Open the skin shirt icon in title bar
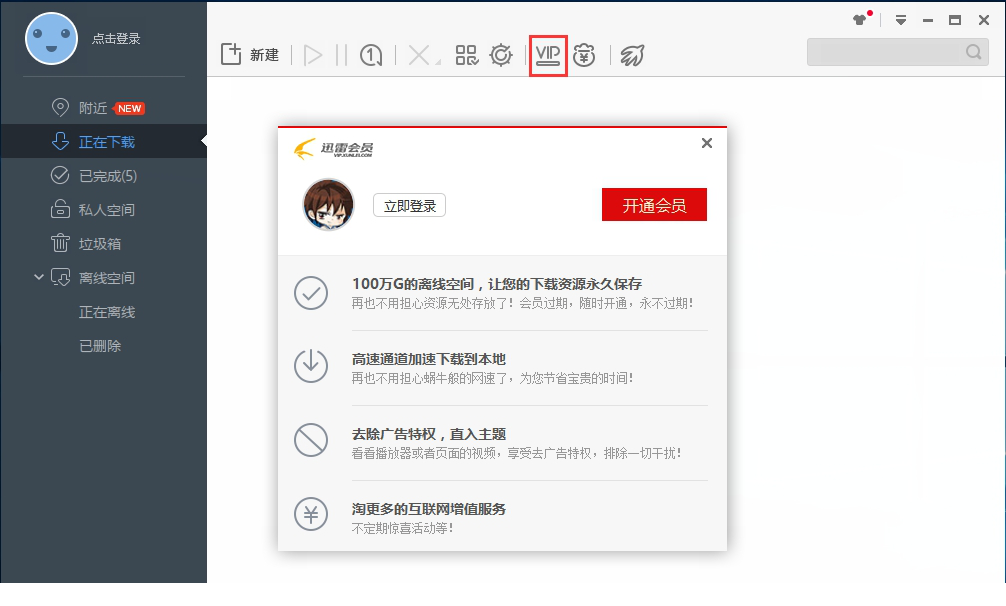Viewport: 1006px width, 606px height. [x=860, y=20]
